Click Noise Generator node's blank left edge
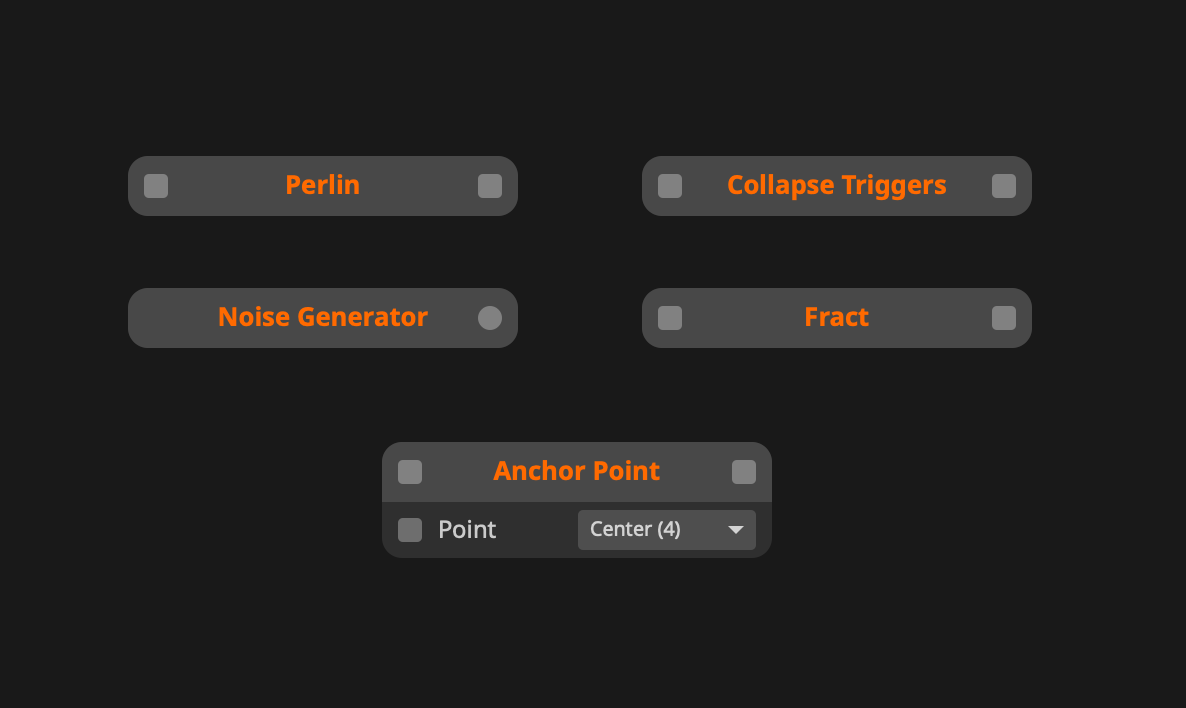The height and width of the screenshot is (708, 1186). pos(160,318)
